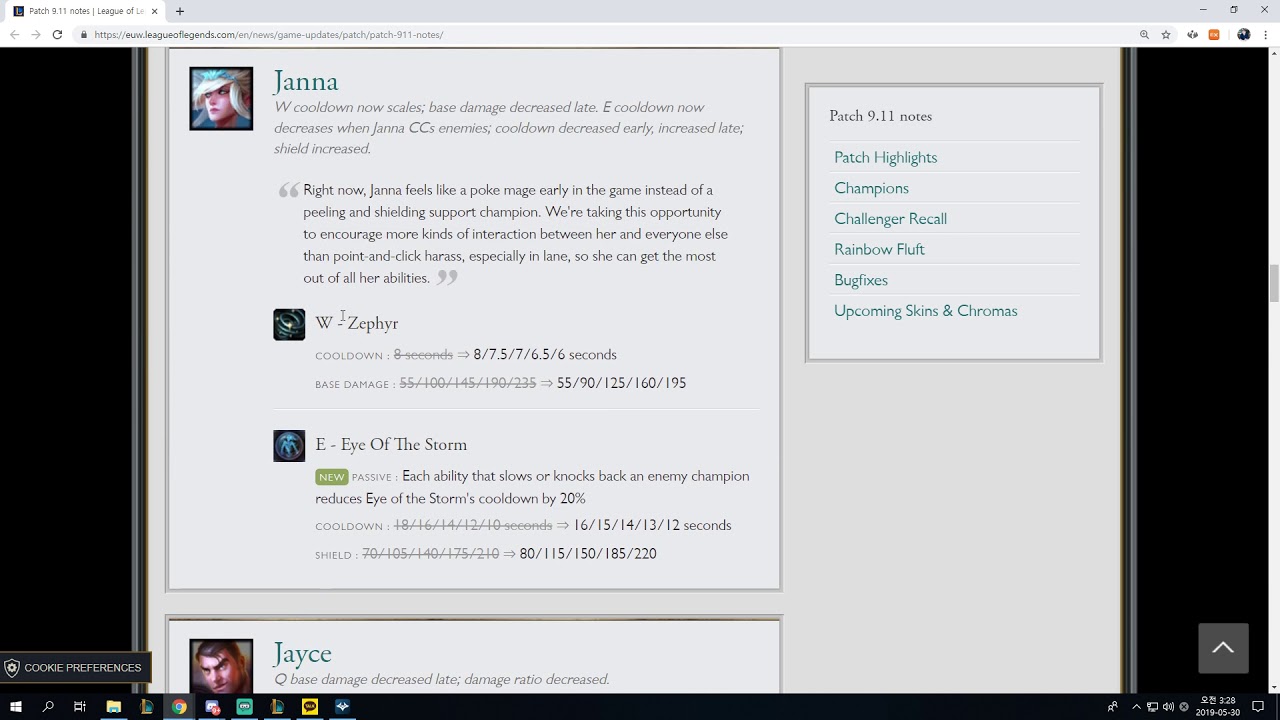This screenshot has height=720, width=1280.
Task: Open Discord from the taskbar
Action: [x=212, y=707]
